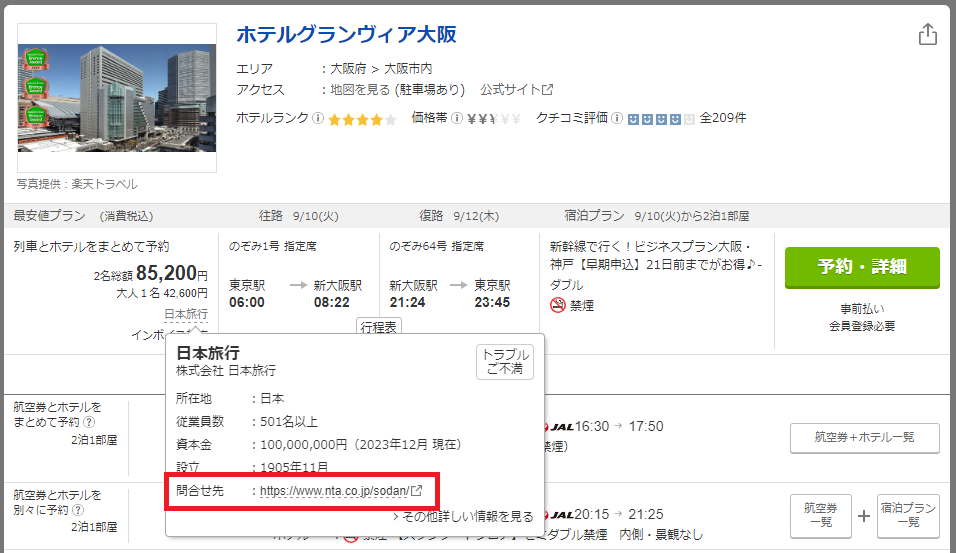This screenshot has width=956, height=553.
Task: Click the share icon at top right
Action: (x=927, y=34)
